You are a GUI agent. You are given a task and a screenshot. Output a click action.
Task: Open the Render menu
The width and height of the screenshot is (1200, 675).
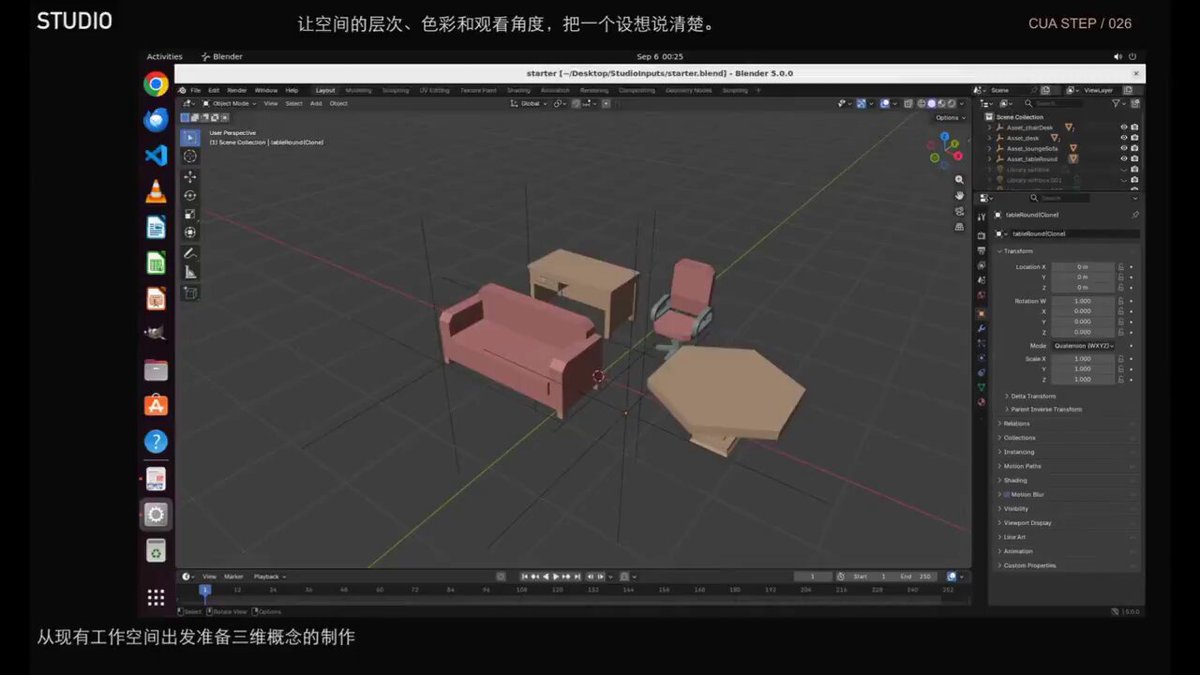237,90
